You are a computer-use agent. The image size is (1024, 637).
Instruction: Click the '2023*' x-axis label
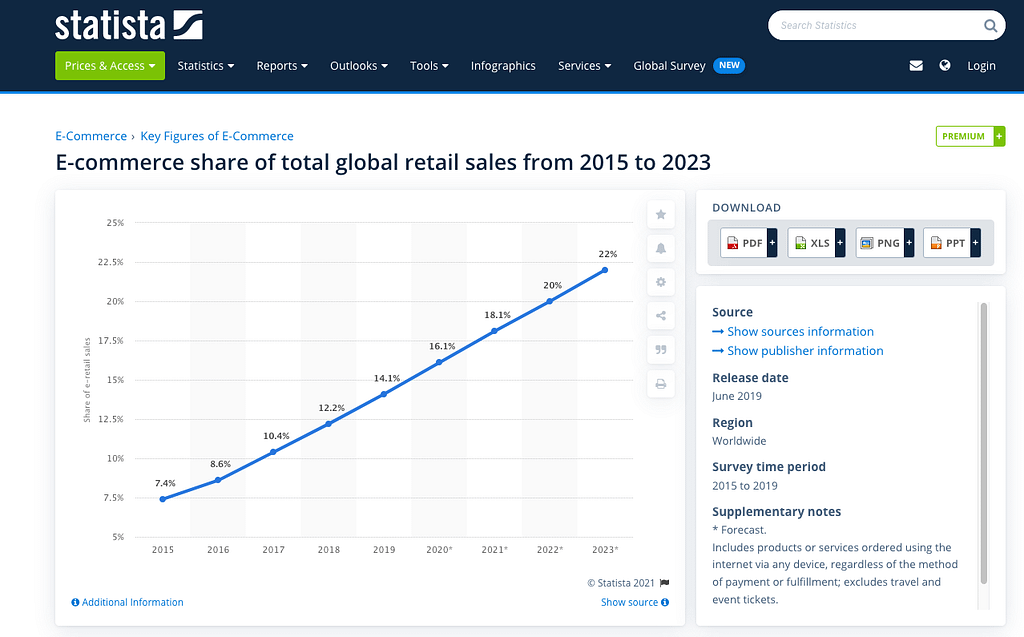point(605,549)
